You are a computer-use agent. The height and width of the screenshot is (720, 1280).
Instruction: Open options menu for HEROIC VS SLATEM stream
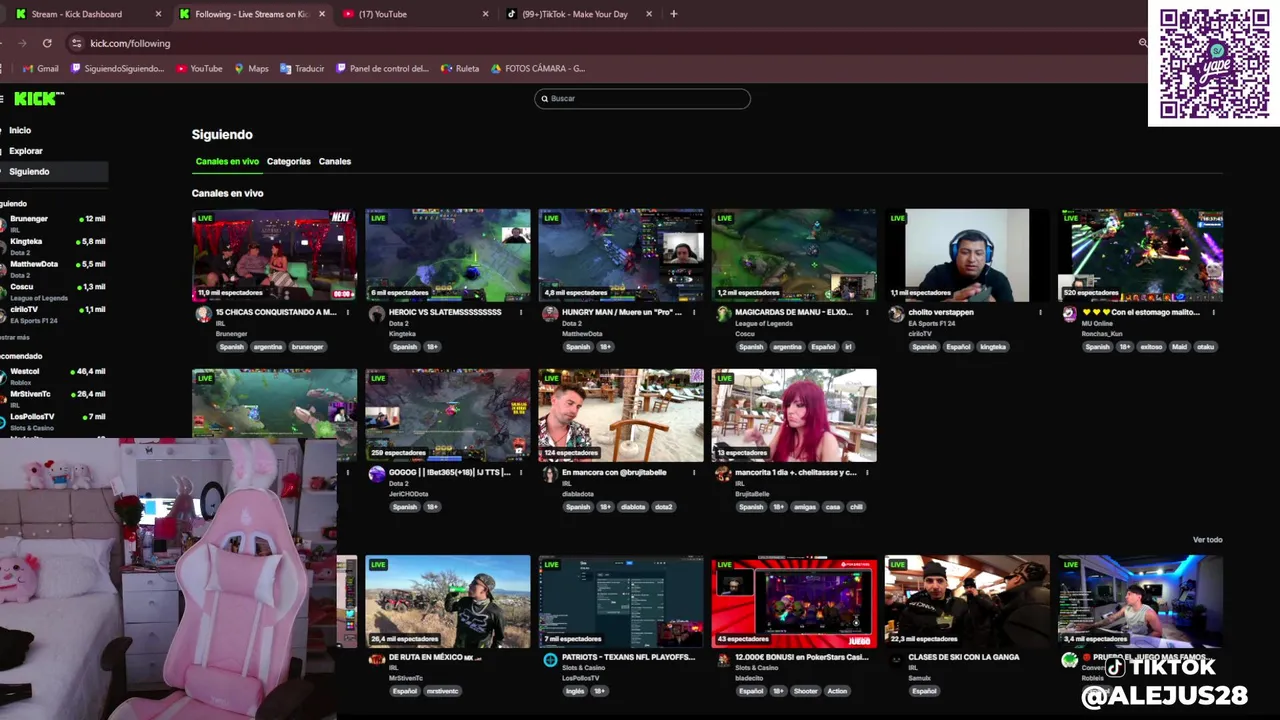[x=521, y=312]
